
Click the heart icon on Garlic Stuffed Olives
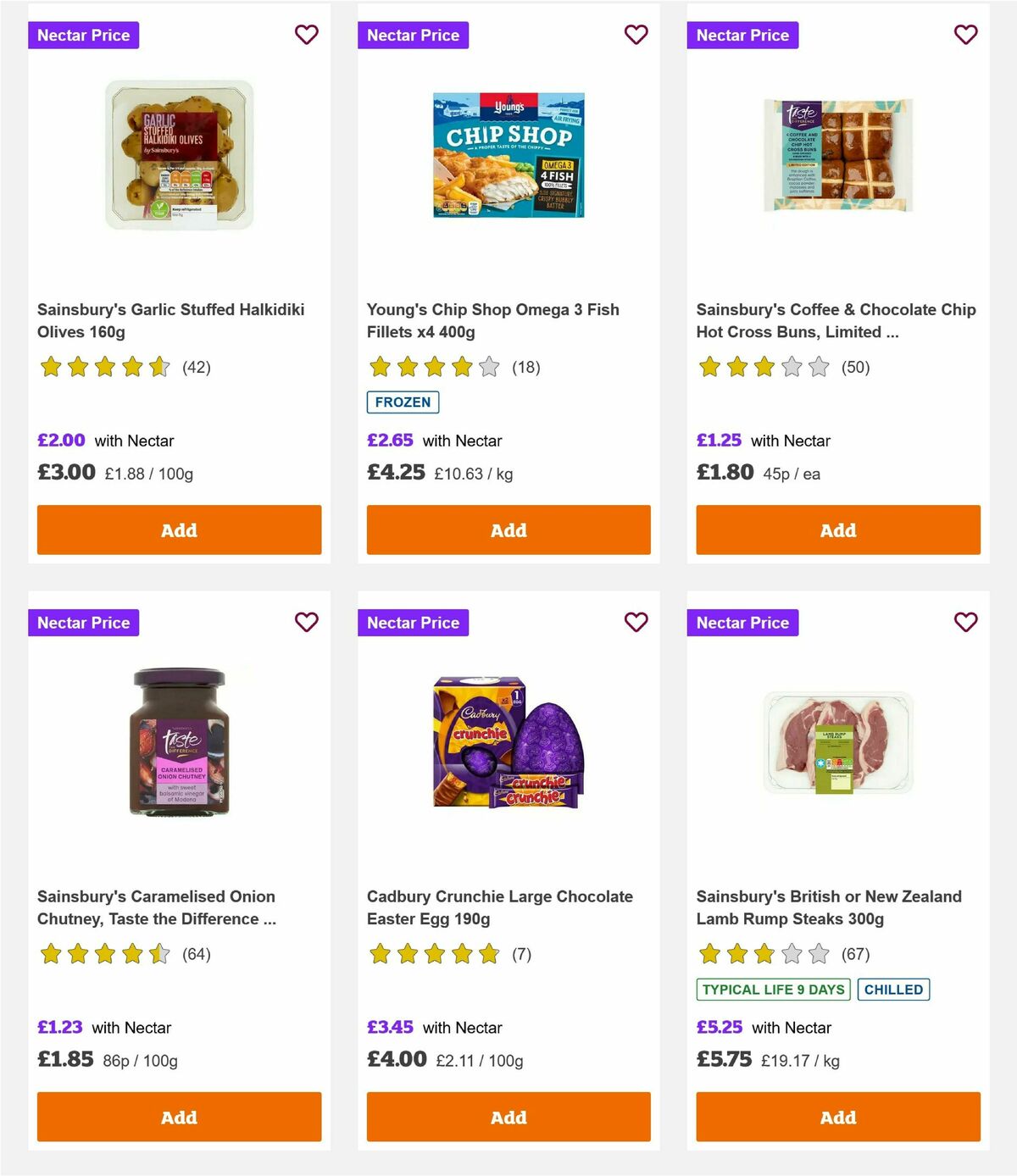click(306, 35)
